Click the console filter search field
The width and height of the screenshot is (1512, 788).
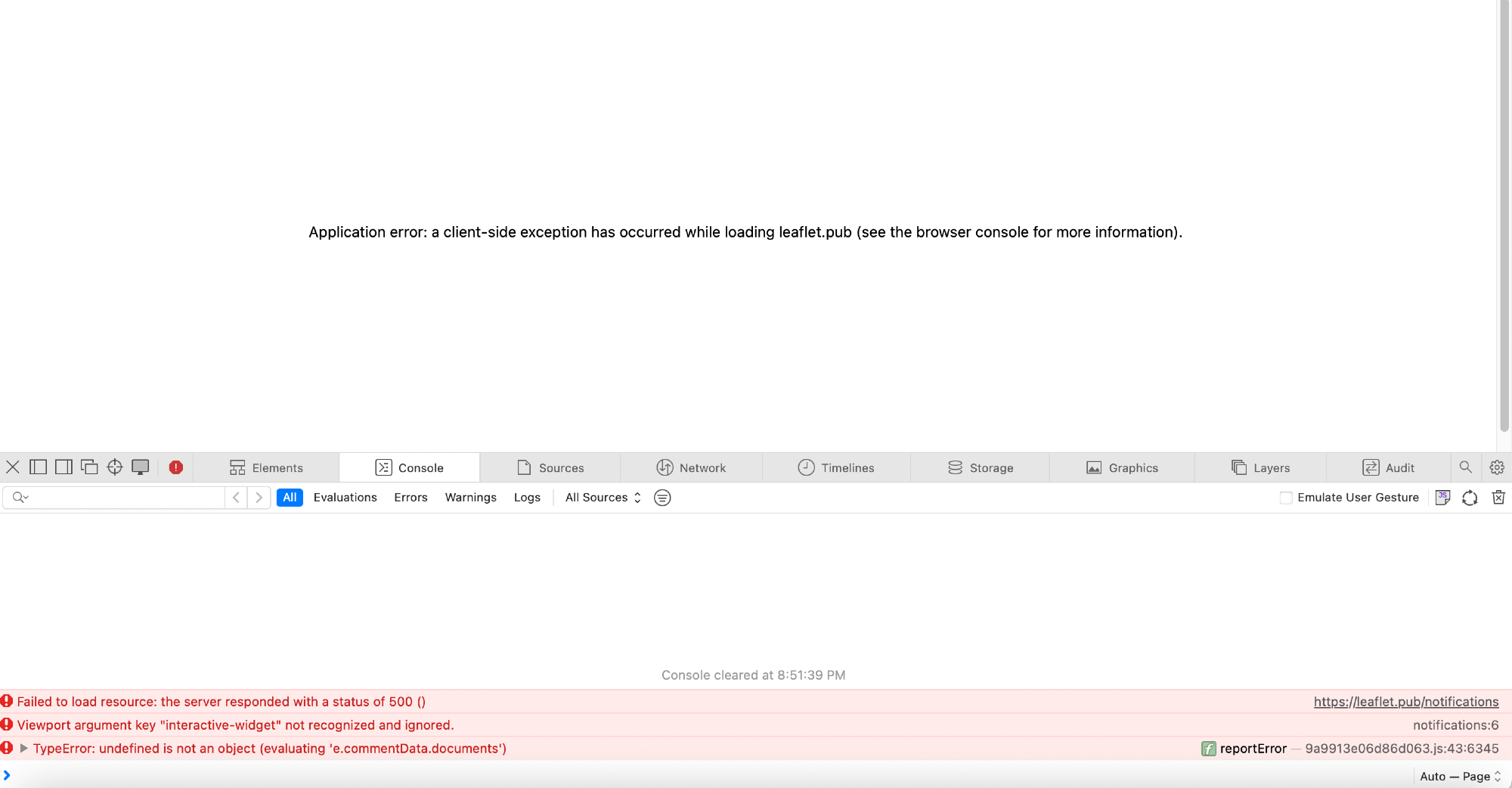point(125,498)
